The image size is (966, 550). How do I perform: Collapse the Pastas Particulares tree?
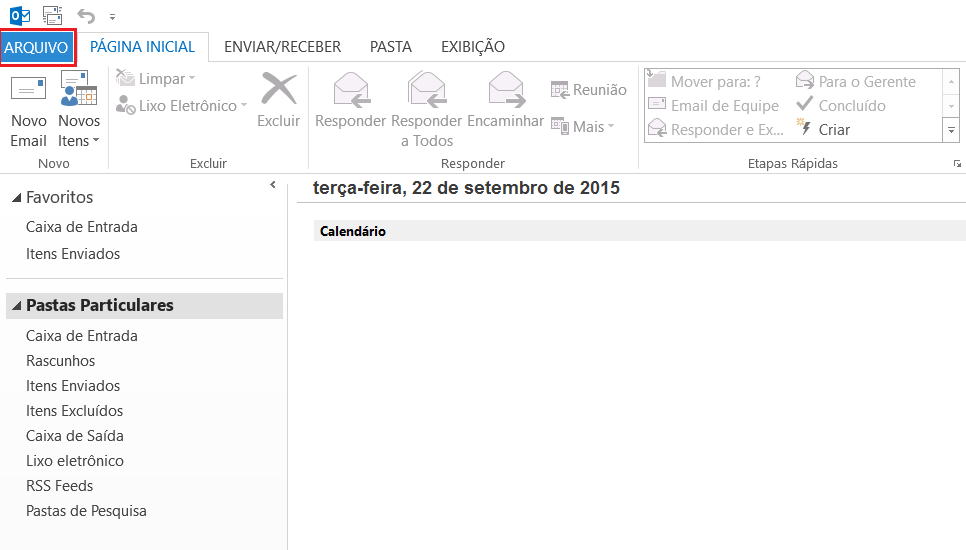[x=16, y=306]
